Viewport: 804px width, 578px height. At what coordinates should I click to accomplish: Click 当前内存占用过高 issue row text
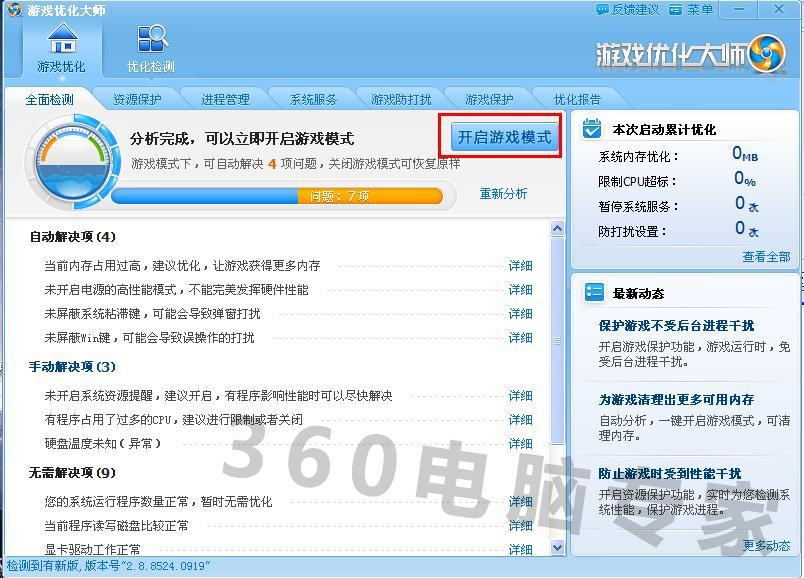pos(183,266)
